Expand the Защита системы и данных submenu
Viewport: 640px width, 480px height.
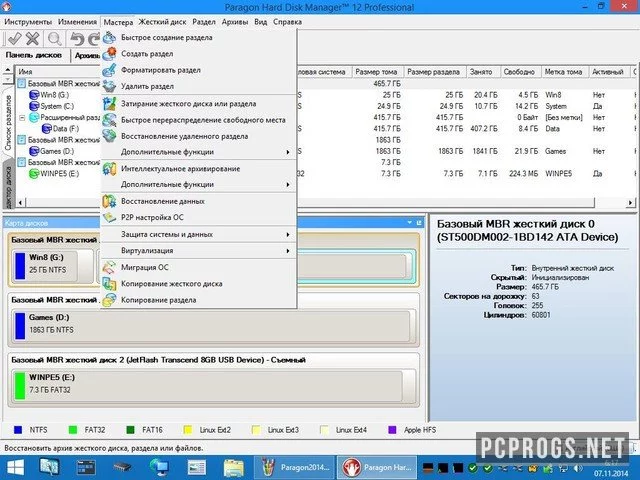288,235
